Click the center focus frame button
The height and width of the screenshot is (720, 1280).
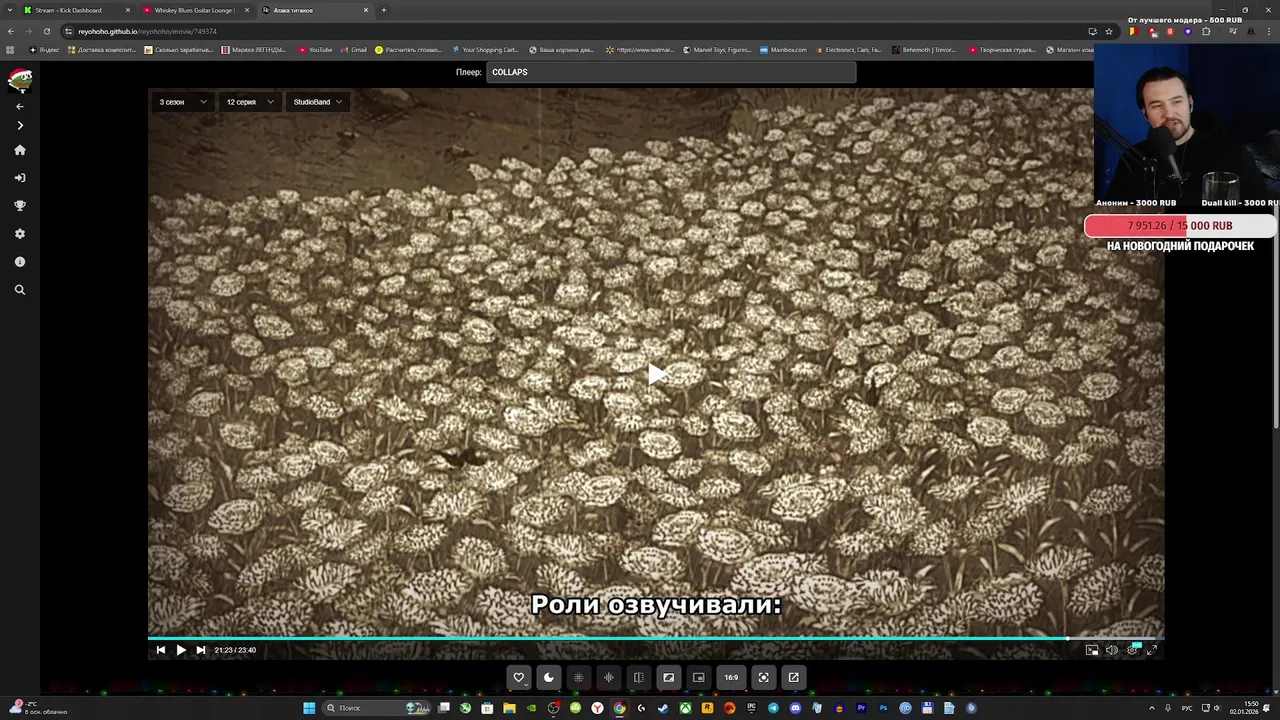[x=763, y=677]
